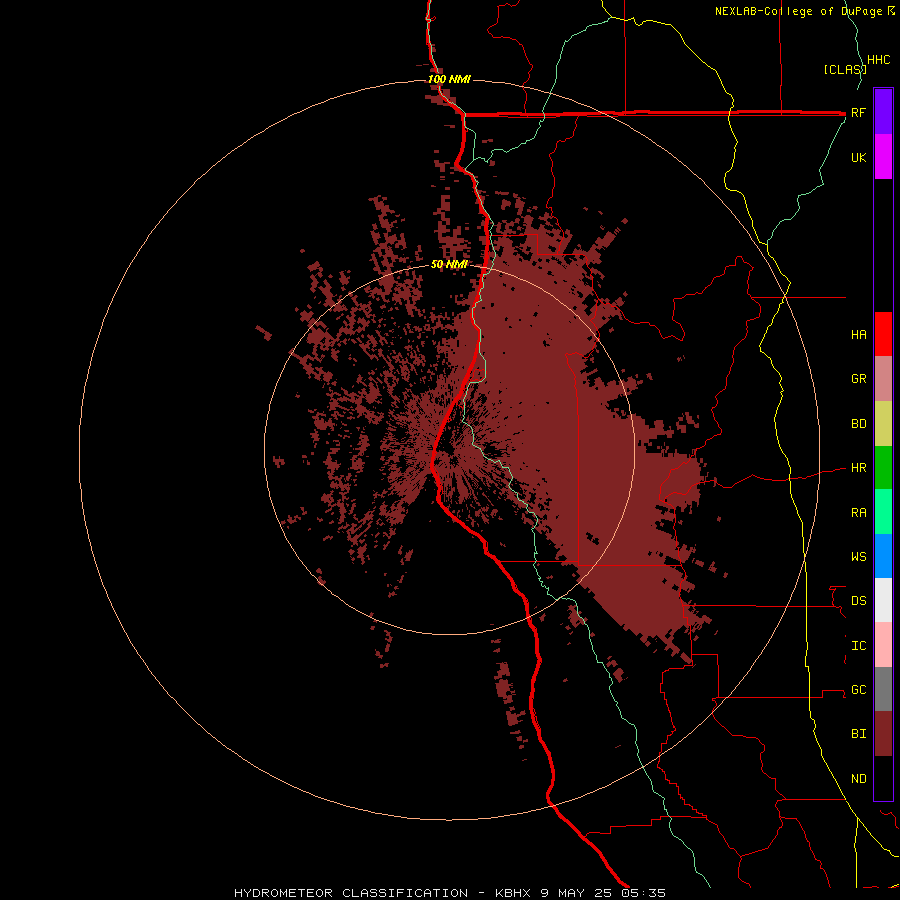Viewport: 900px width, 900px height.
Task: Select the GR pink legend swatch
Action: [883, 379]
